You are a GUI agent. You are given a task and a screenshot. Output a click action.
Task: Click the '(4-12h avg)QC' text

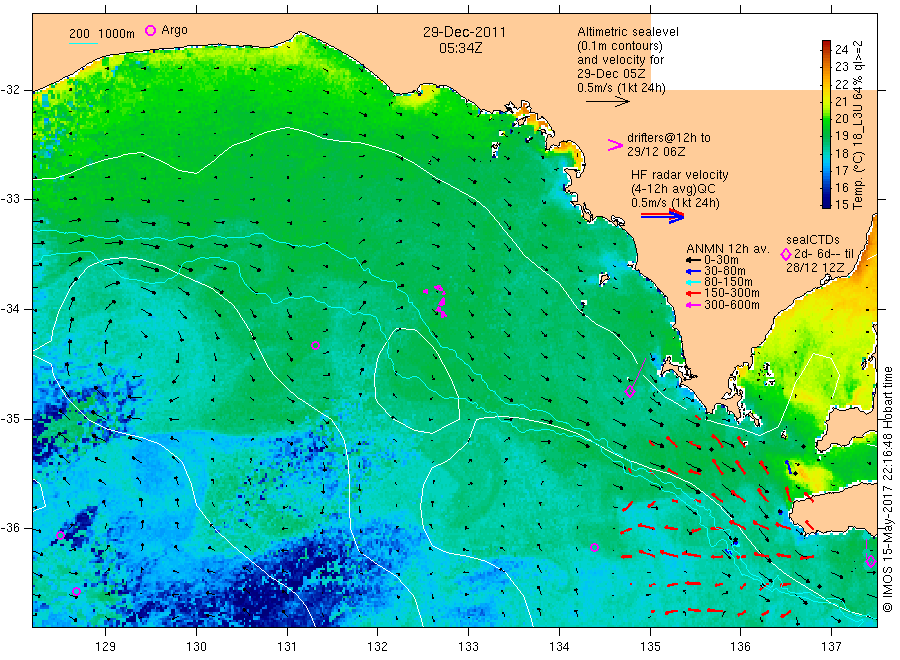673,189
